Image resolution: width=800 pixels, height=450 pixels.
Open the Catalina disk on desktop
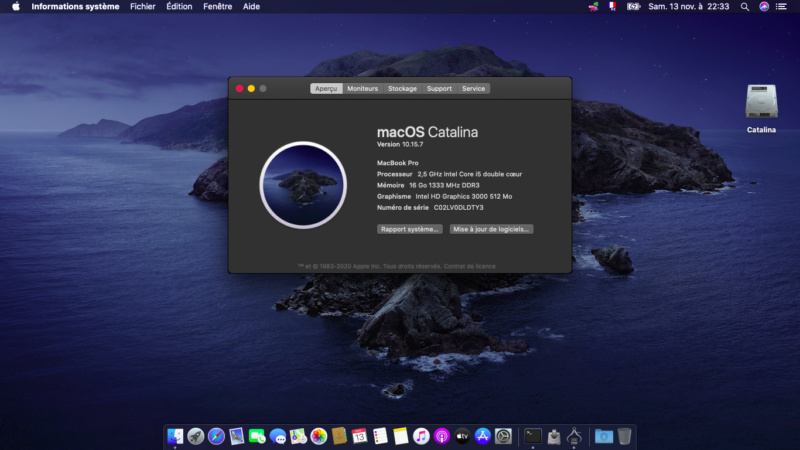[761, 108]
